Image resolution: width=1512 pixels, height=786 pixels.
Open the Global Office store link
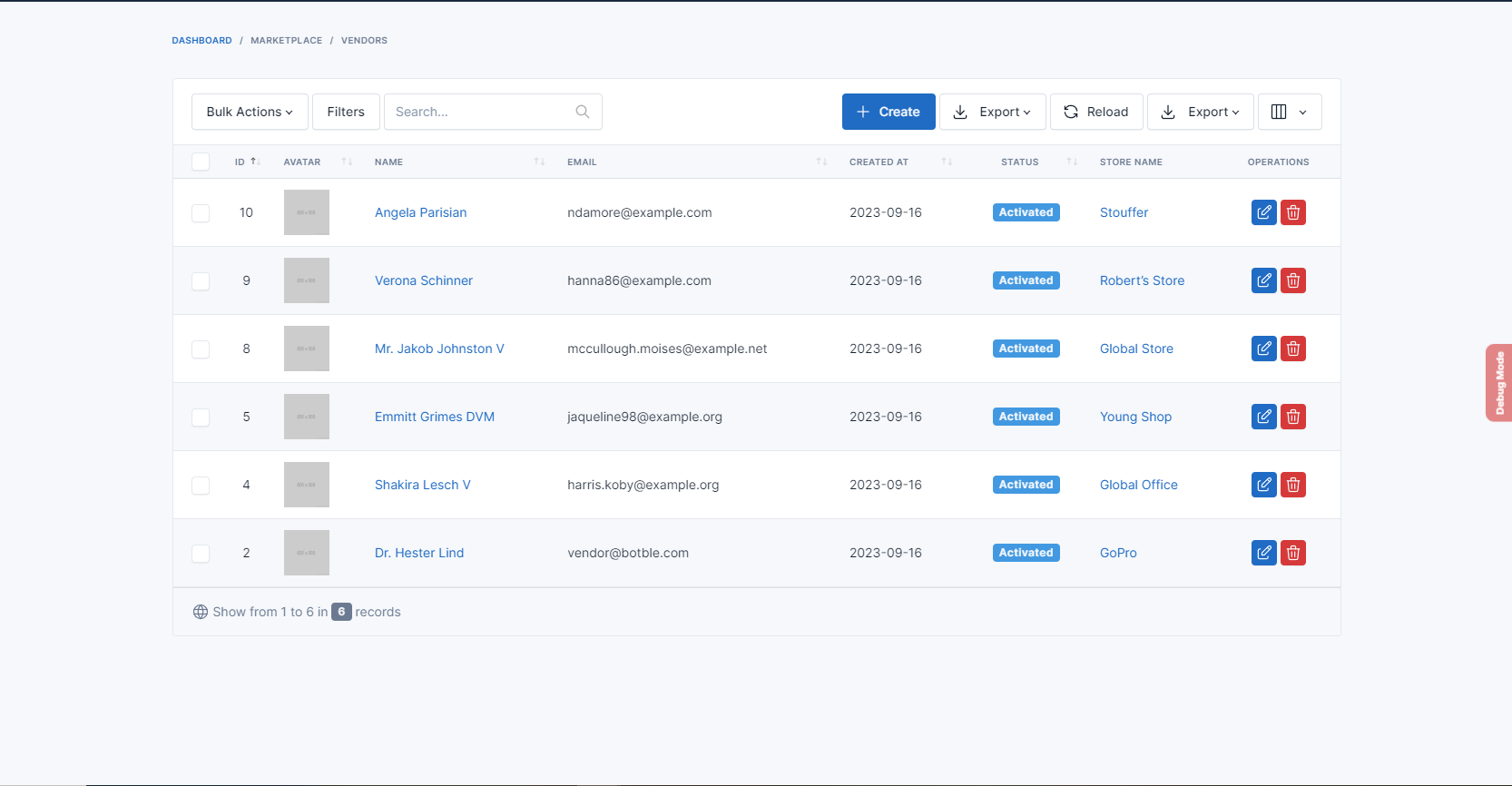[1139, 485]
